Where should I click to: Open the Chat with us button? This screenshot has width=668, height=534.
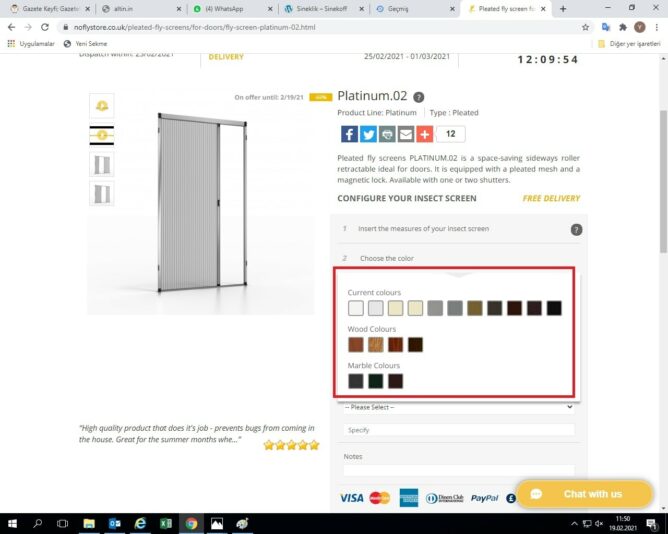584,494
